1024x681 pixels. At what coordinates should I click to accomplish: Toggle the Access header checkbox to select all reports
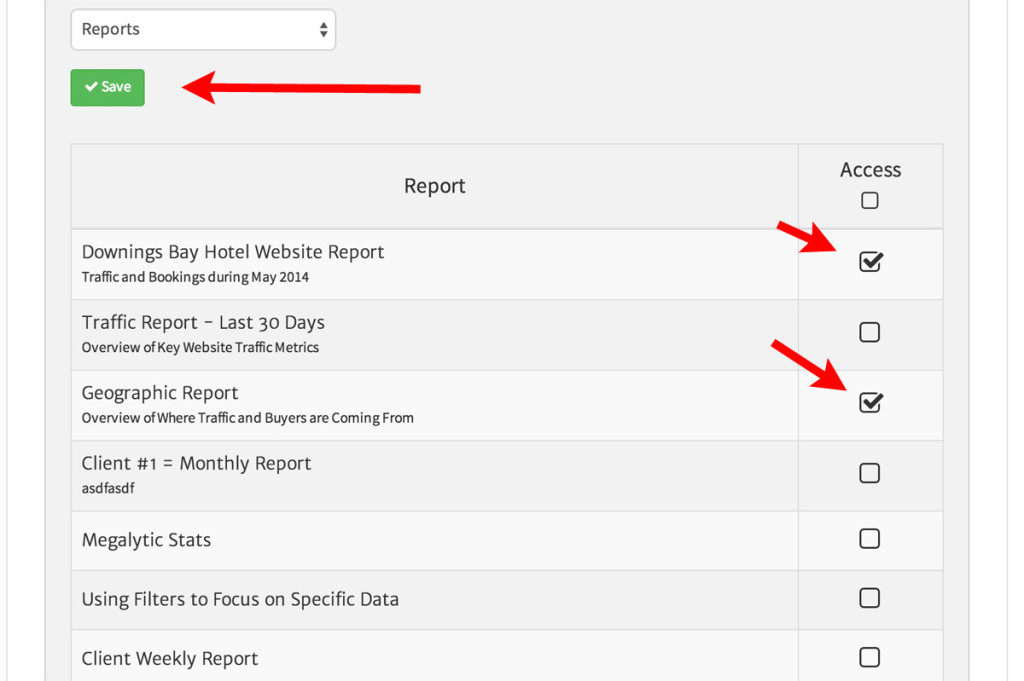click(869, 200)
